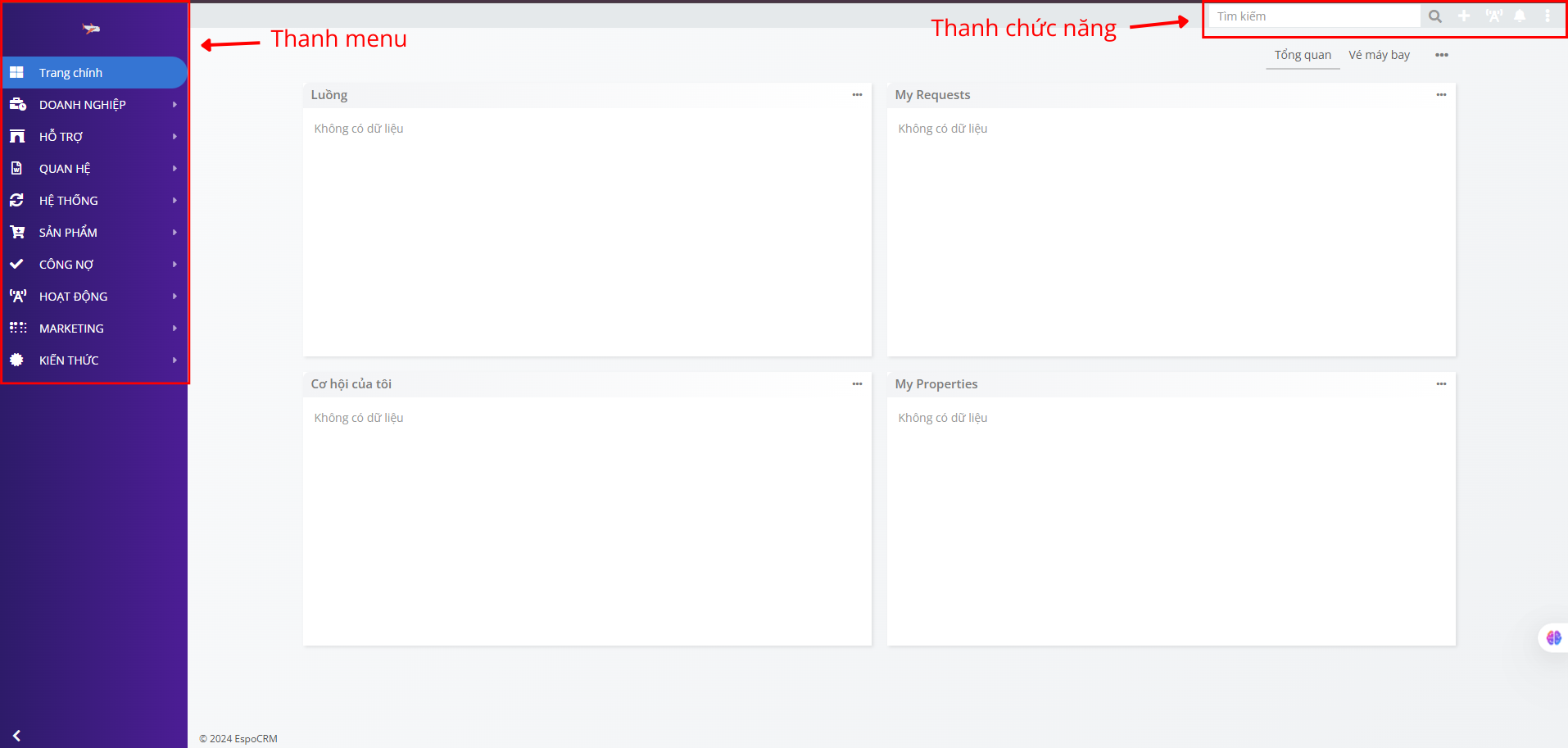Open the My Requests panel options menu
The image size is (1568, 748).
coord(1441,95)
